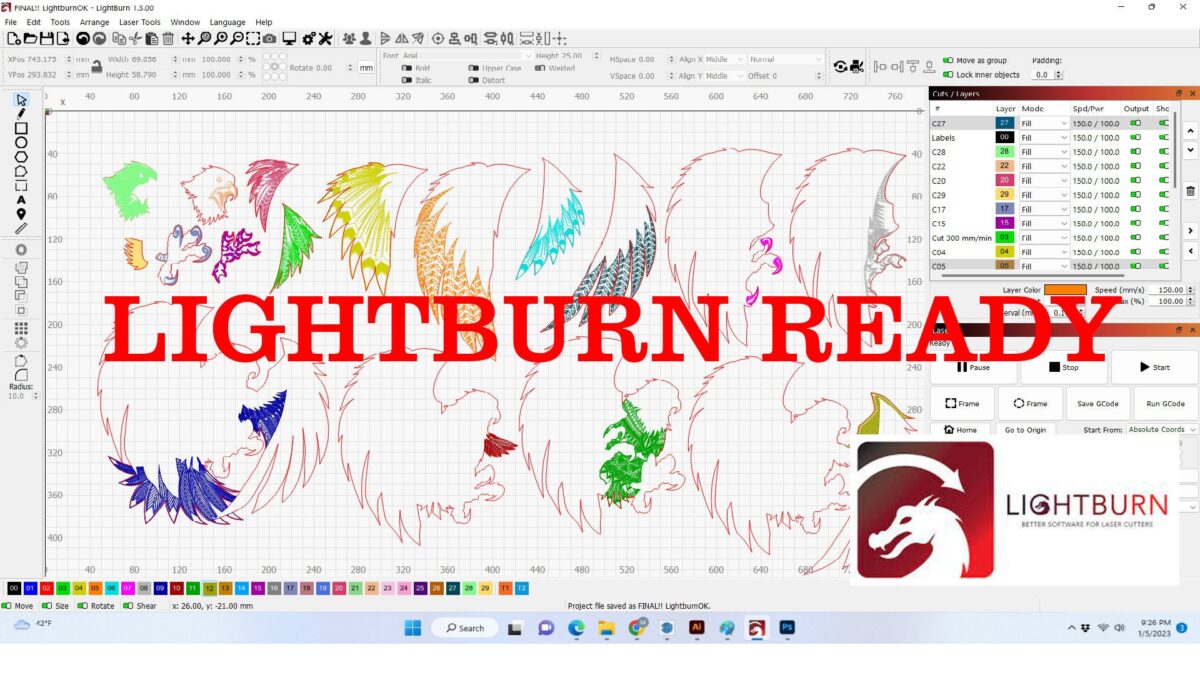Image resolution: width=1200 pixels, height=675 pixels.
Task: Pick the Create Text tool
Action: [x=21, y=200]
